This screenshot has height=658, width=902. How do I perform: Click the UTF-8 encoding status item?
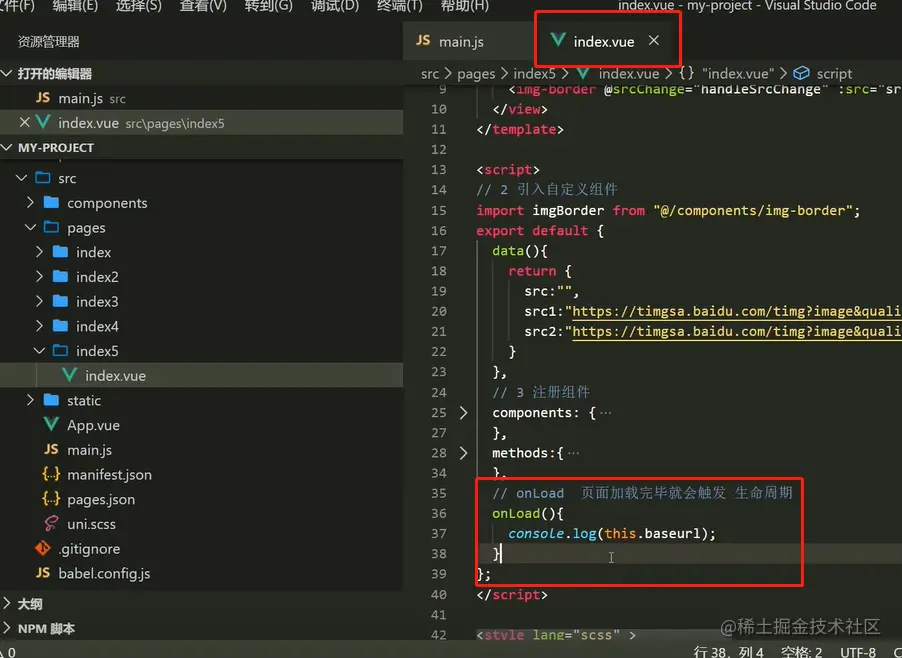click(x=858, y=652)
